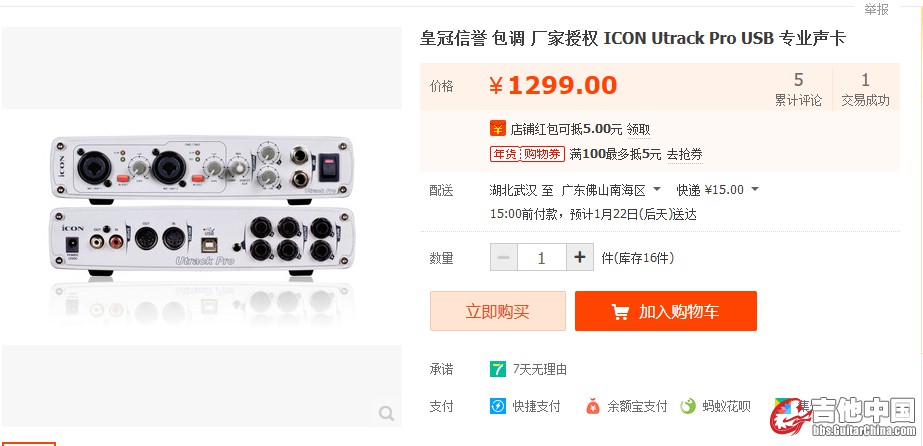
Task: Increase quantity with the plus button
Action: pos(580,258)
